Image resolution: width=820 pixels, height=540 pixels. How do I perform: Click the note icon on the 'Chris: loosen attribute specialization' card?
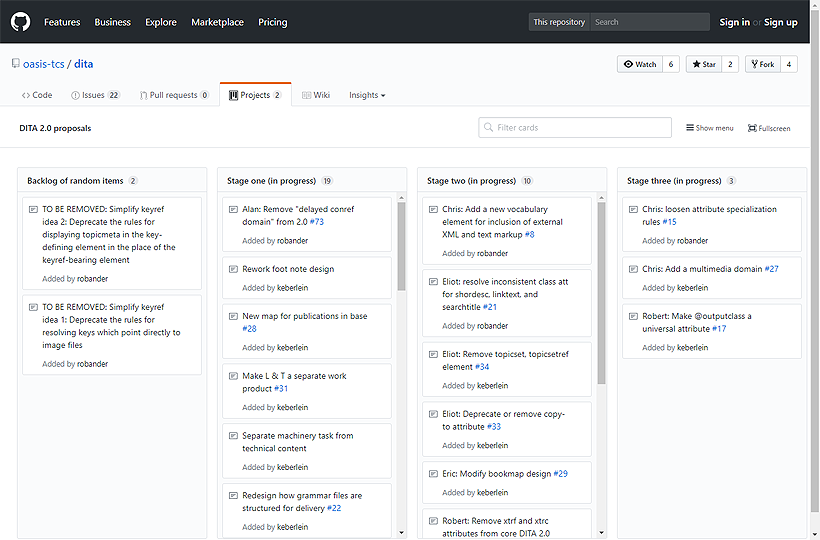pyautogui.click(x=633, y=209)
